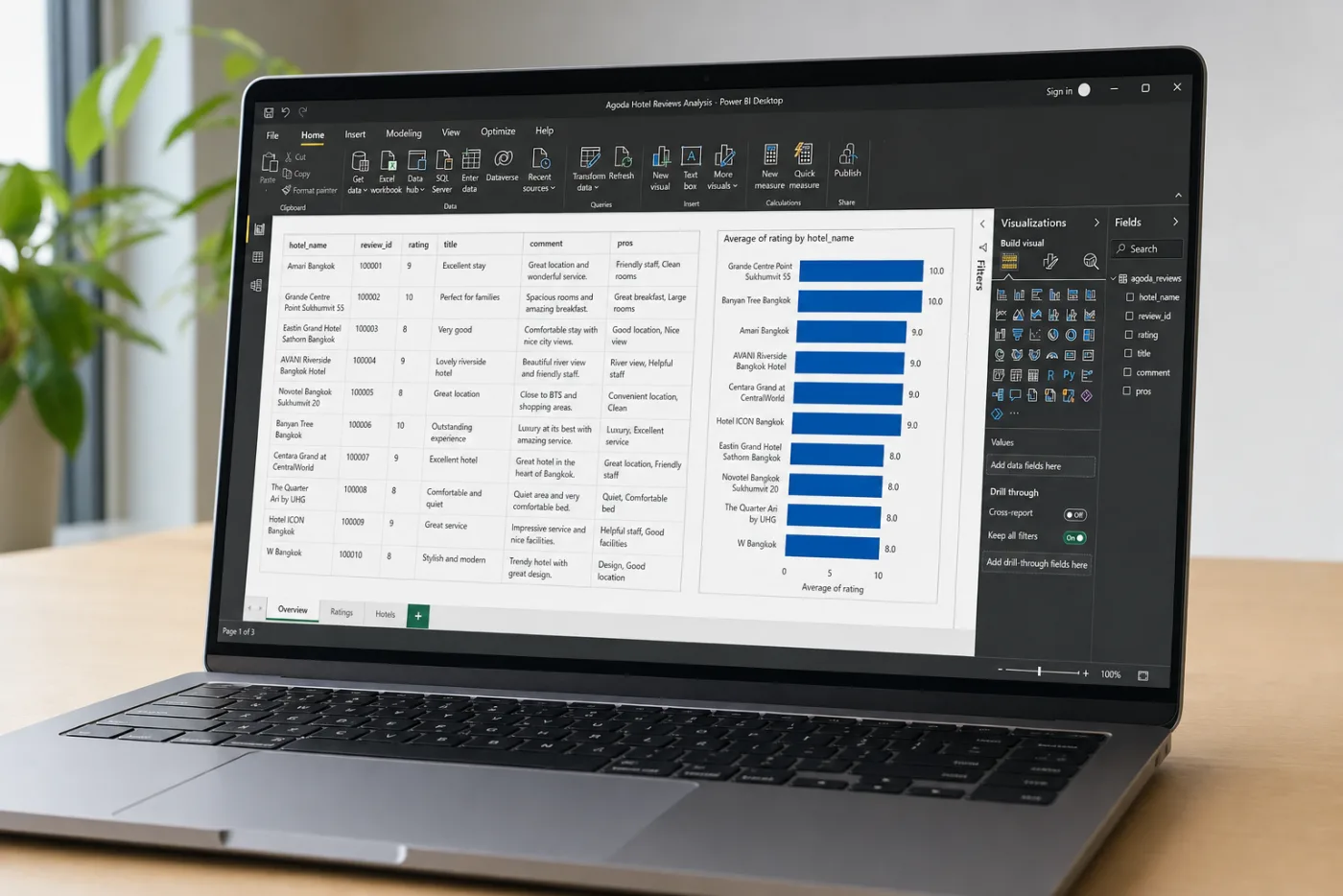
Task: Open Get more visuals ellipsis
Action: click(x=1014, y=414)
